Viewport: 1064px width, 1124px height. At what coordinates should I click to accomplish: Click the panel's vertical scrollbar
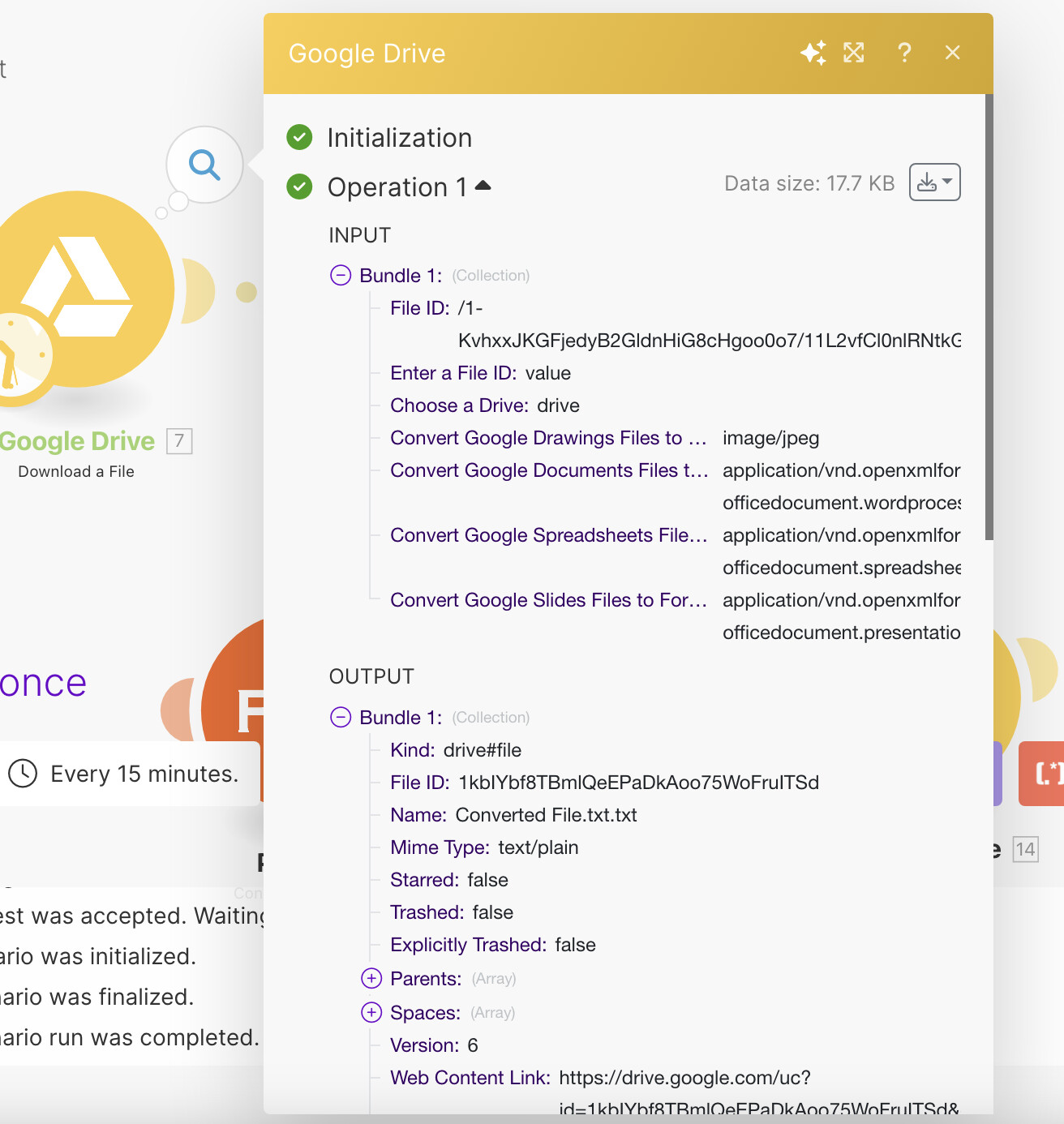point(989,317)
